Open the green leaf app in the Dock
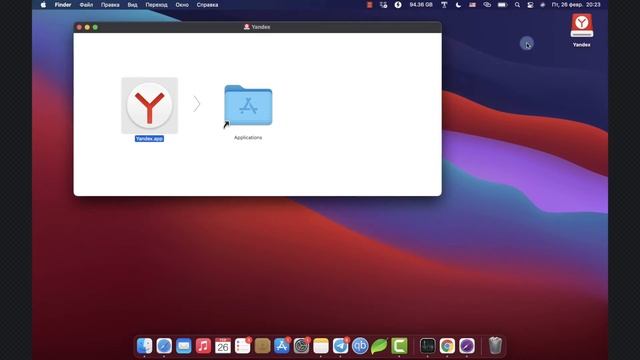Screen dimensions: 640x360 [379, 346]
